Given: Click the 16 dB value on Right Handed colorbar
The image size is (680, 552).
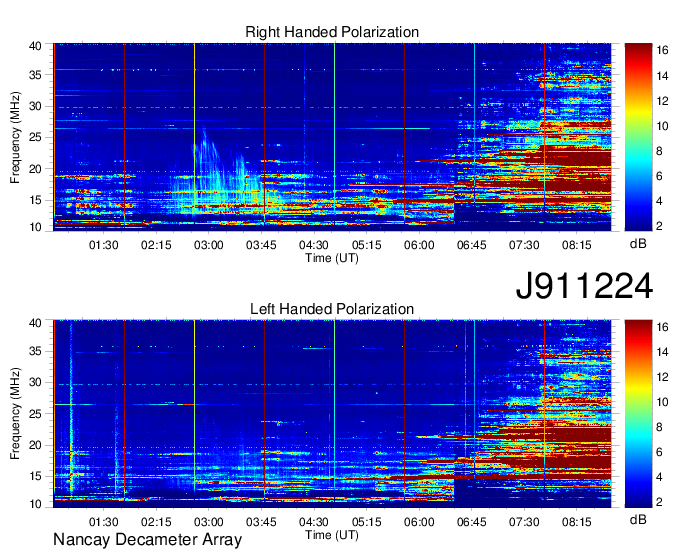Looking at the screenshot, I should (x=662, y=50).
